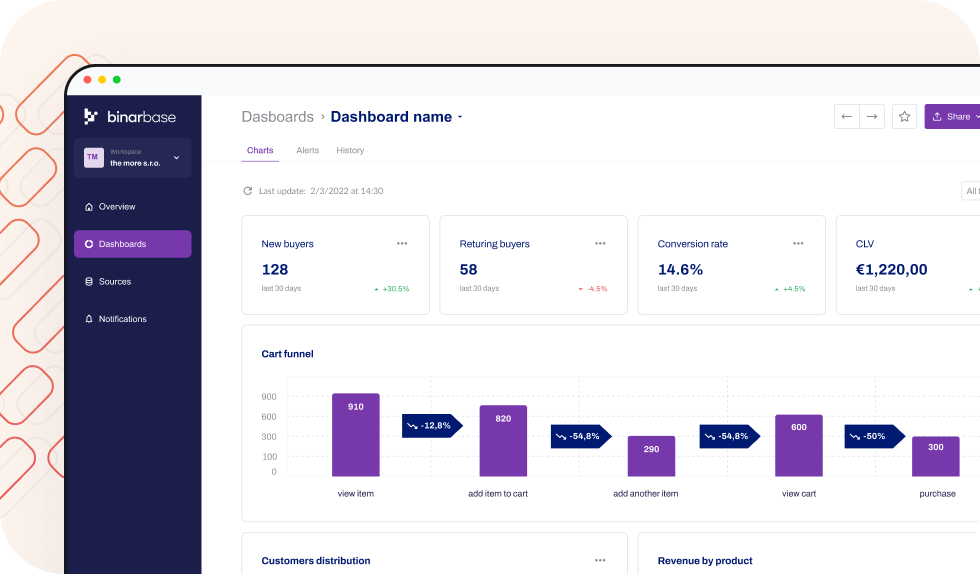Open the workspace selector chevron
Screen dimensions: 980x574
tap(176, 158)
